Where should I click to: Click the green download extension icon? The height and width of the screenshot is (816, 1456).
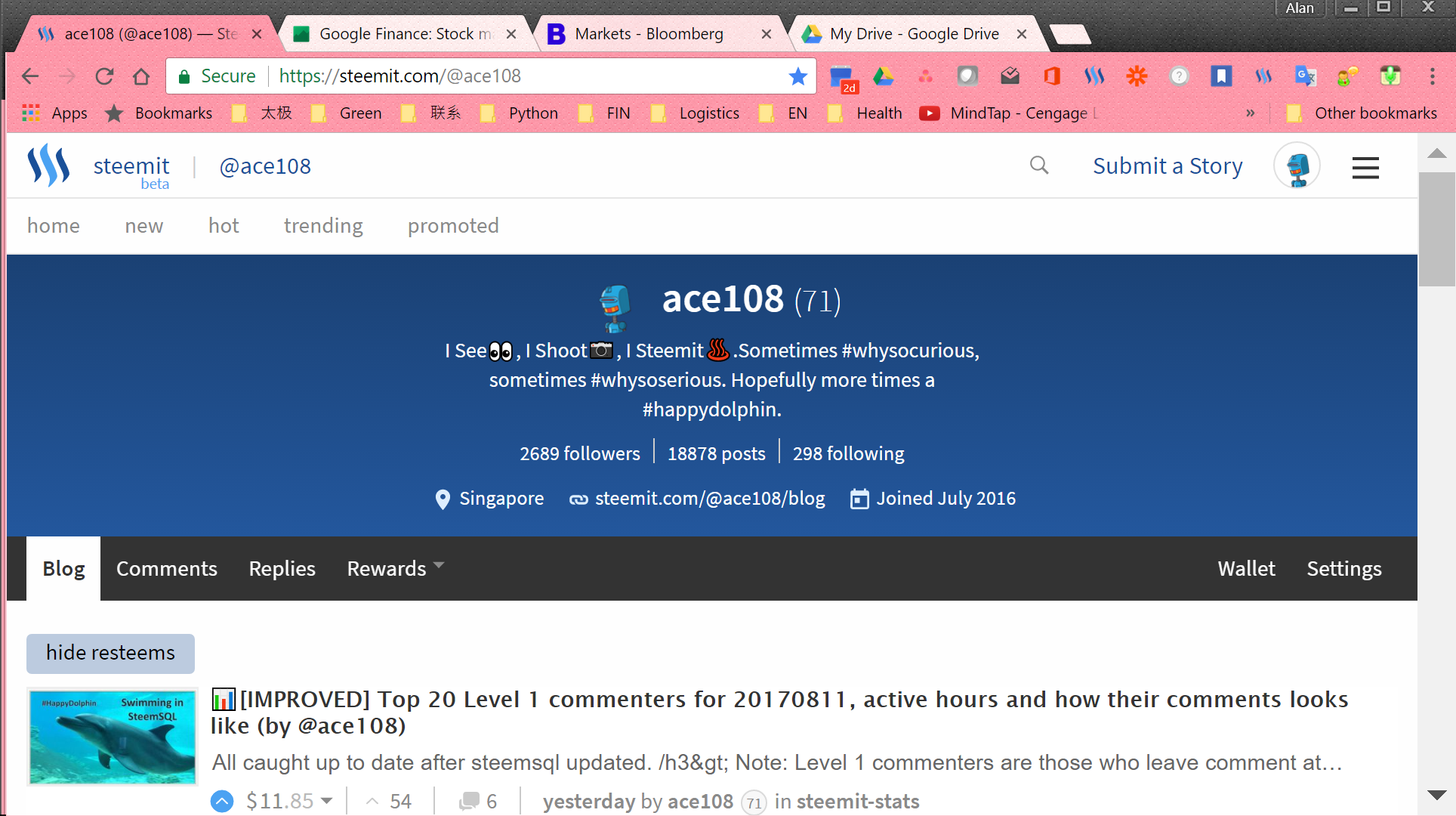pyautogui.click(x=1390, y=76)
